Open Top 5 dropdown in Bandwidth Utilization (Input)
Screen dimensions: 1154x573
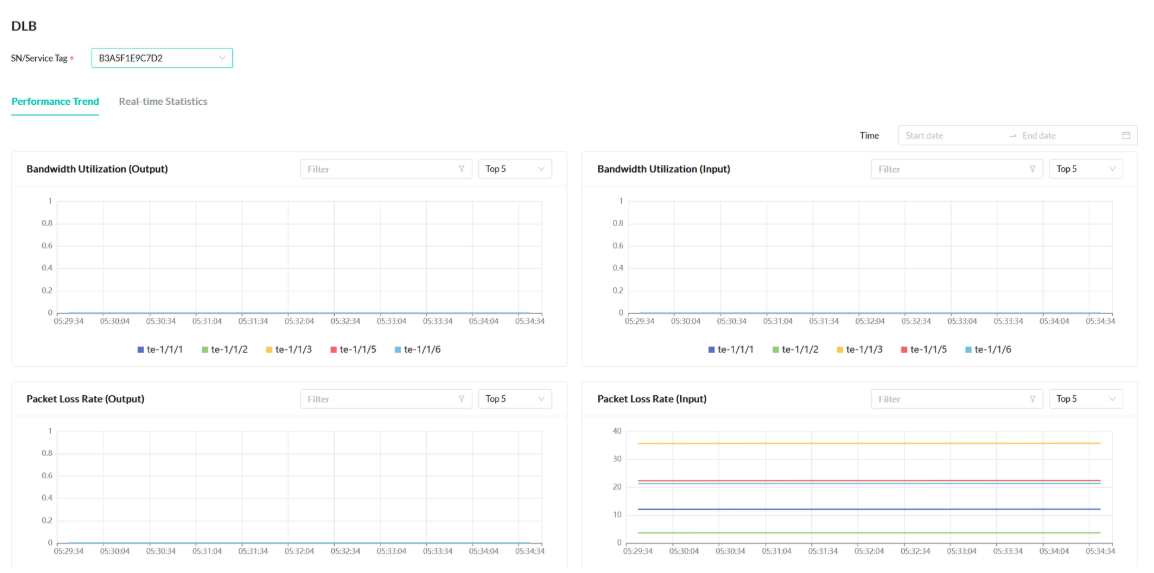[1086, 169]
